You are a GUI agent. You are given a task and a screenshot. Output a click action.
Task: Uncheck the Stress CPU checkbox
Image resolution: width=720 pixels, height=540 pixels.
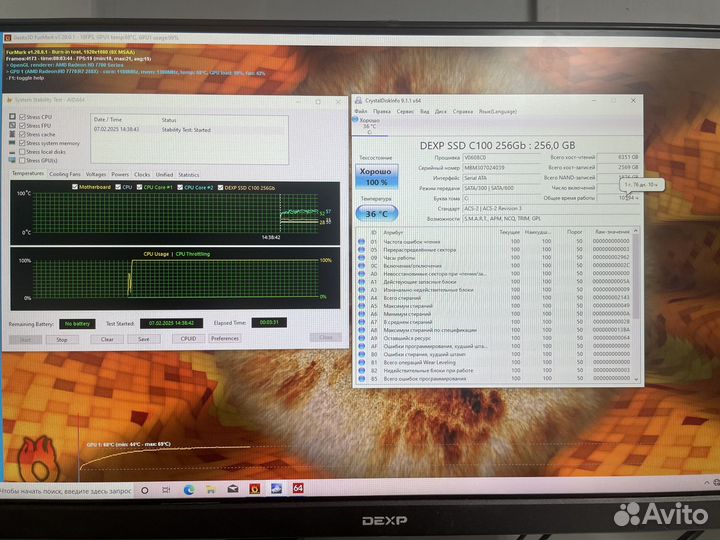coord(22,117)
